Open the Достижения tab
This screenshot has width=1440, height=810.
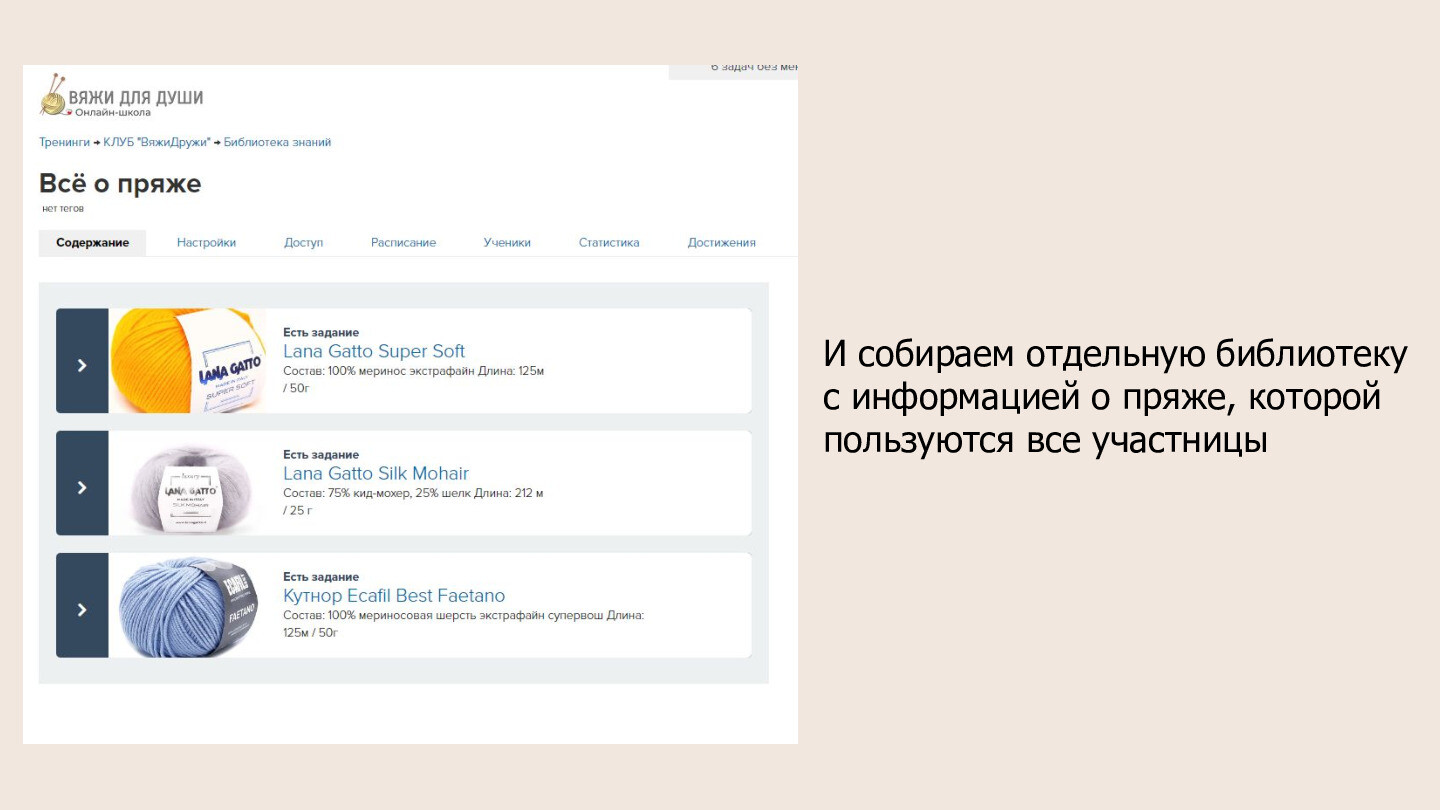pos(721,243)
